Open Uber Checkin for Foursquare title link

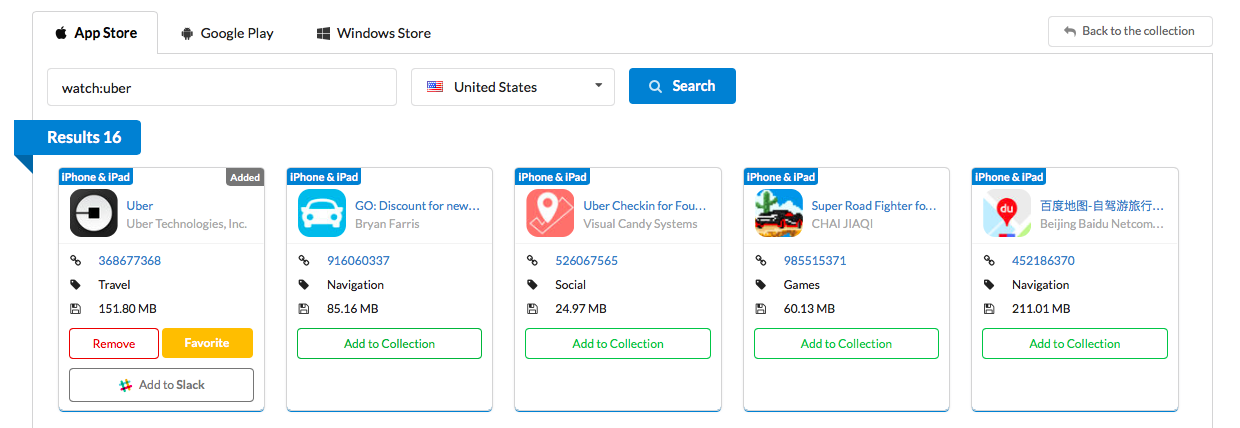click(x=645, y=206)
